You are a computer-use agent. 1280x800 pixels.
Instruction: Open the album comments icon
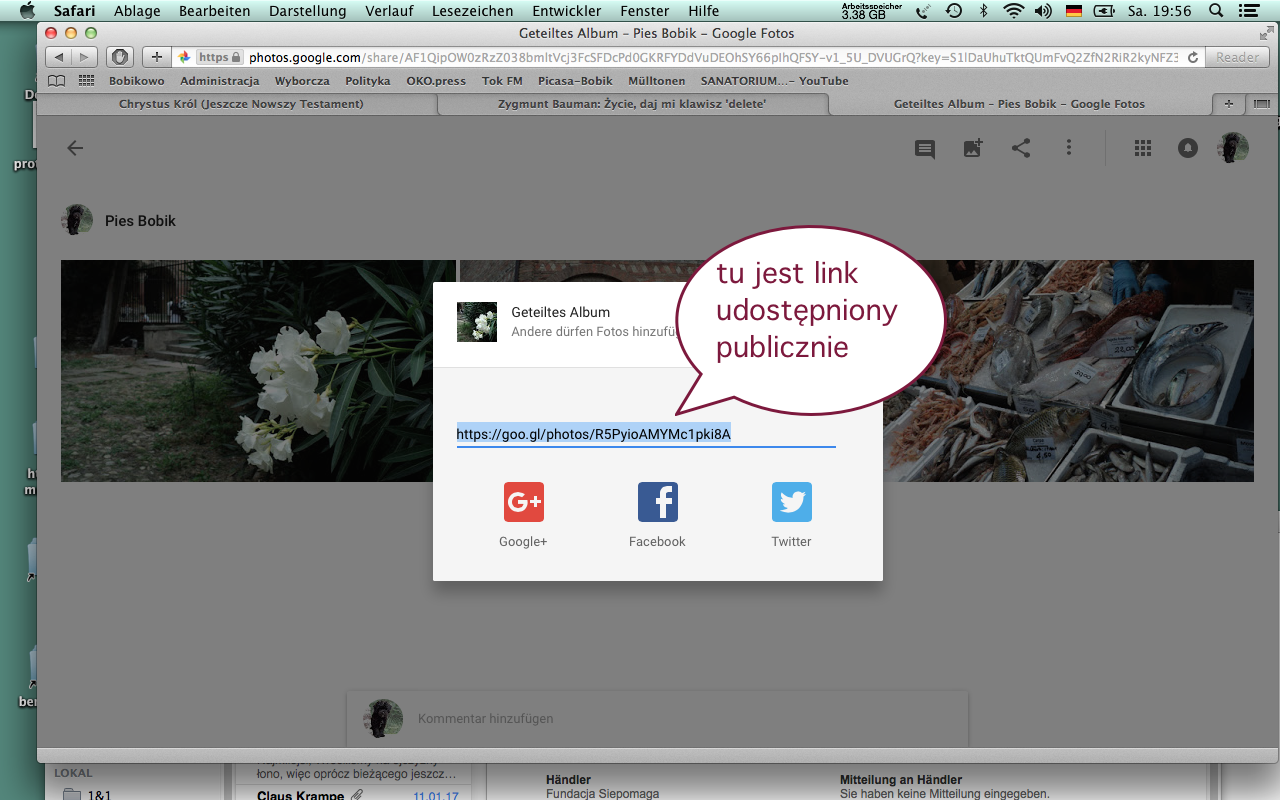(925, 148)
